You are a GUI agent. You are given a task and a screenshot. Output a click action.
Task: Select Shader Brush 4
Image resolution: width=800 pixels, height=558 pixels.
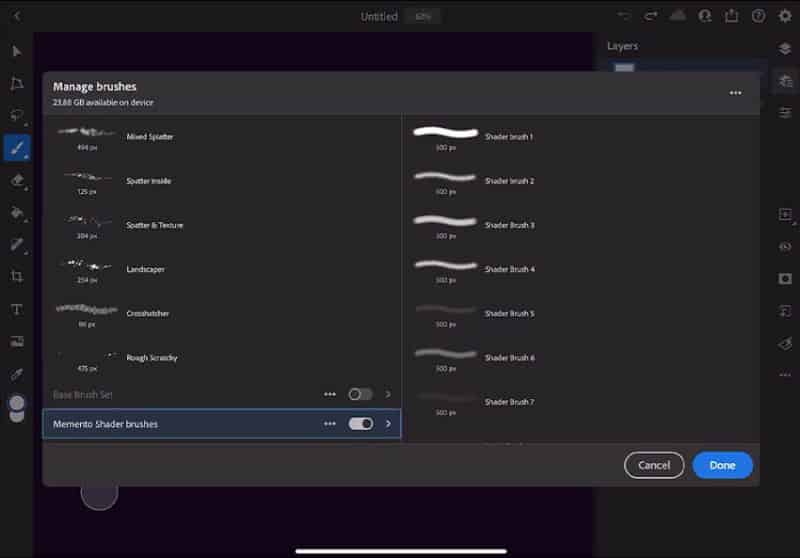tap(582, 270)
